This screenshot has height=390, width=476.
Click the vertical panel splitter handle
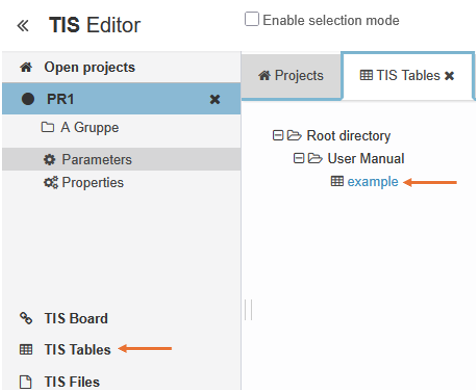[x=248, y=310]
